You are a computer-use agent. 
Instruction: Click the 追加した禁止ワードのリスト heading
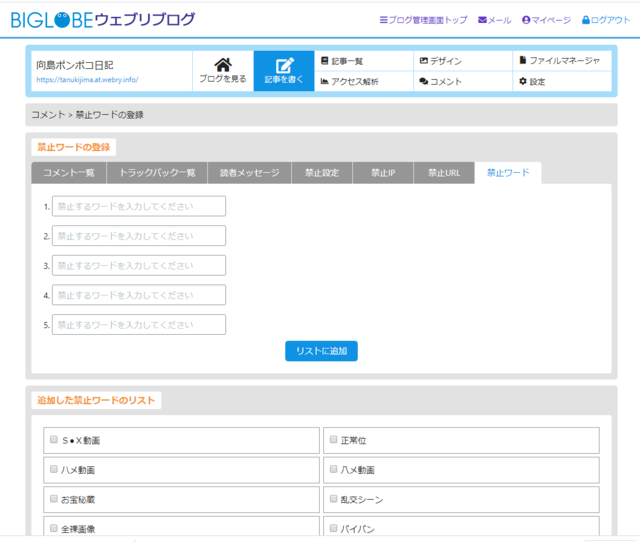[x=96, y=400]
